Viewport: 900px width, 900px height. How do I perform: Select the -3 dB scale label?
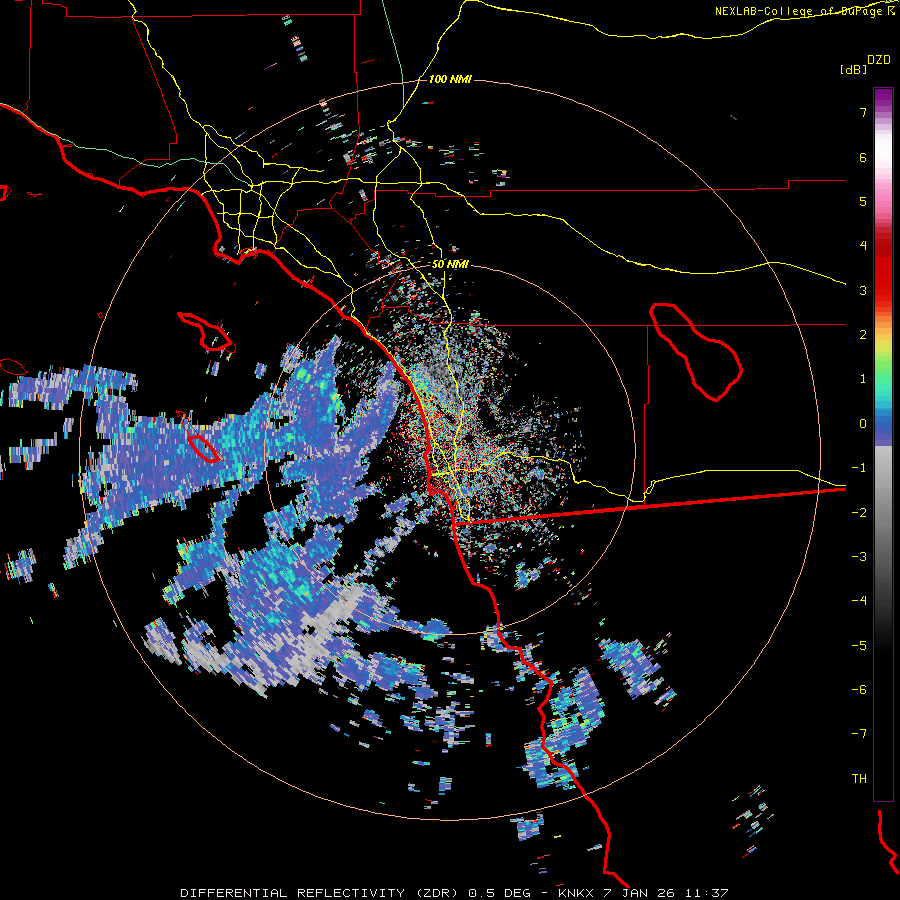859,557
